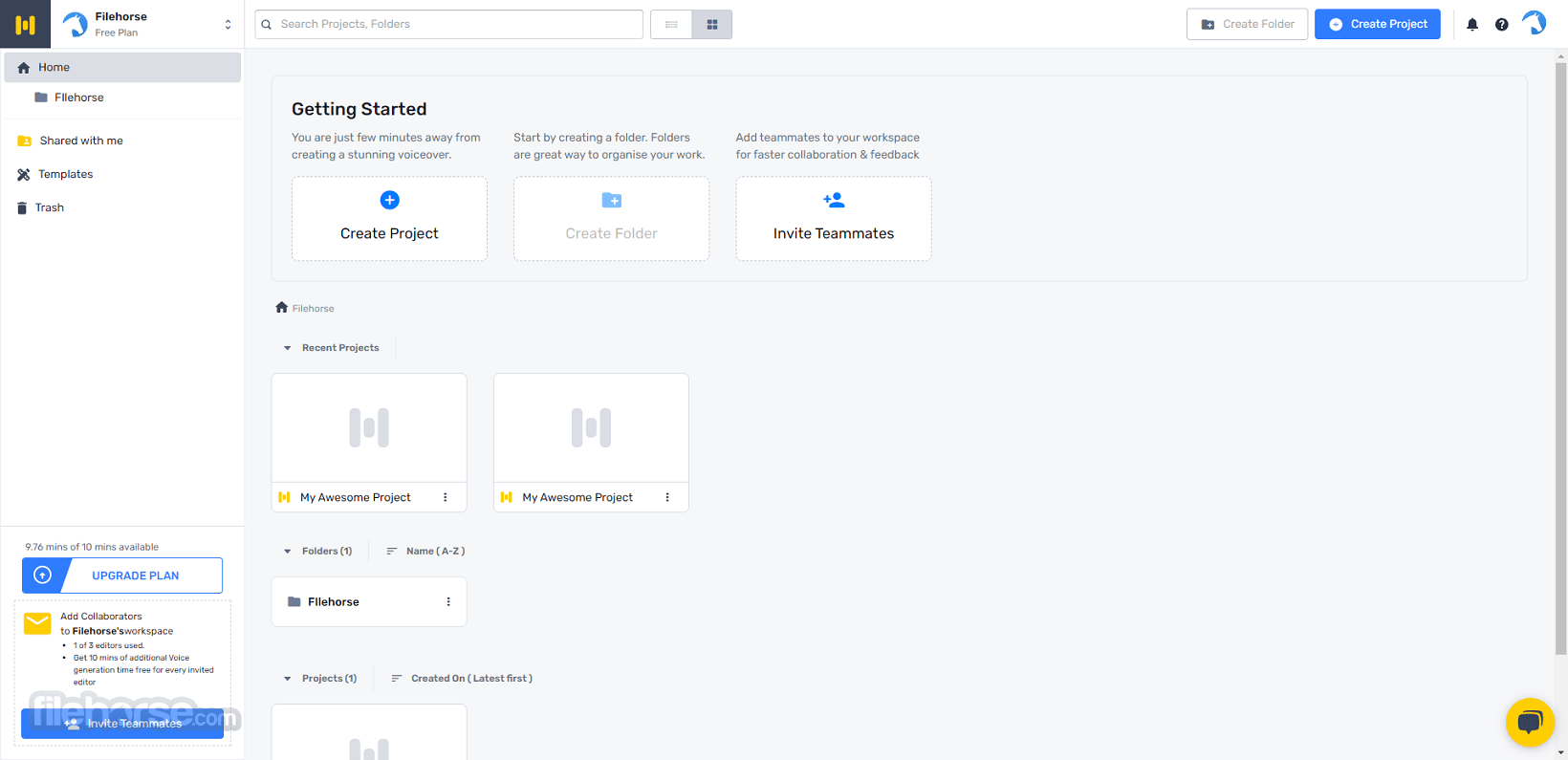Click the Shared with me folder icon
1568x760 pixels.
click(x=25, y=141)
